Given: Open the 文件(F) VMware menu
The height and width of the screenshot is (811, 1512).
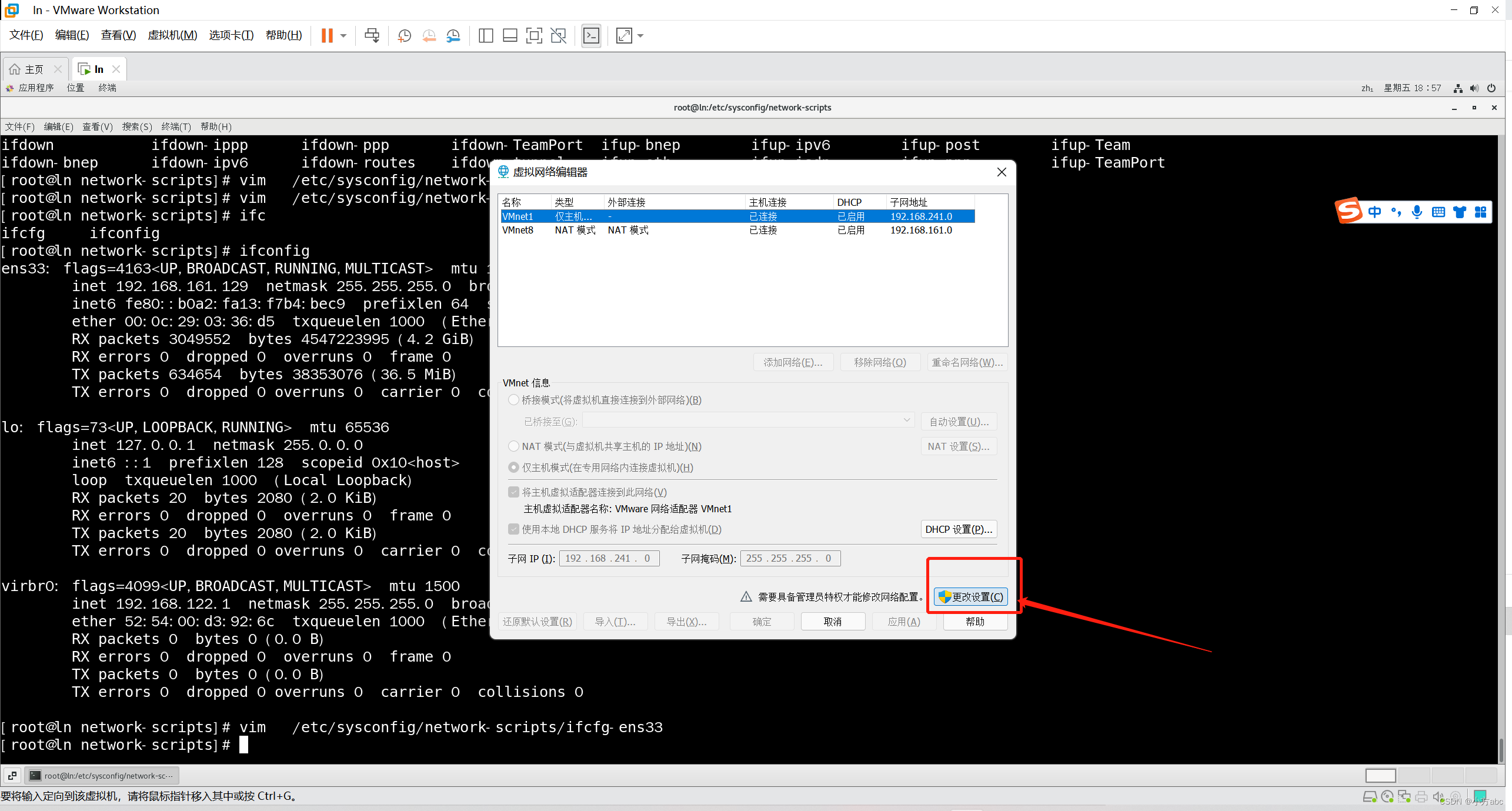Looking at the screenshot, I should (x=26, y=35).
